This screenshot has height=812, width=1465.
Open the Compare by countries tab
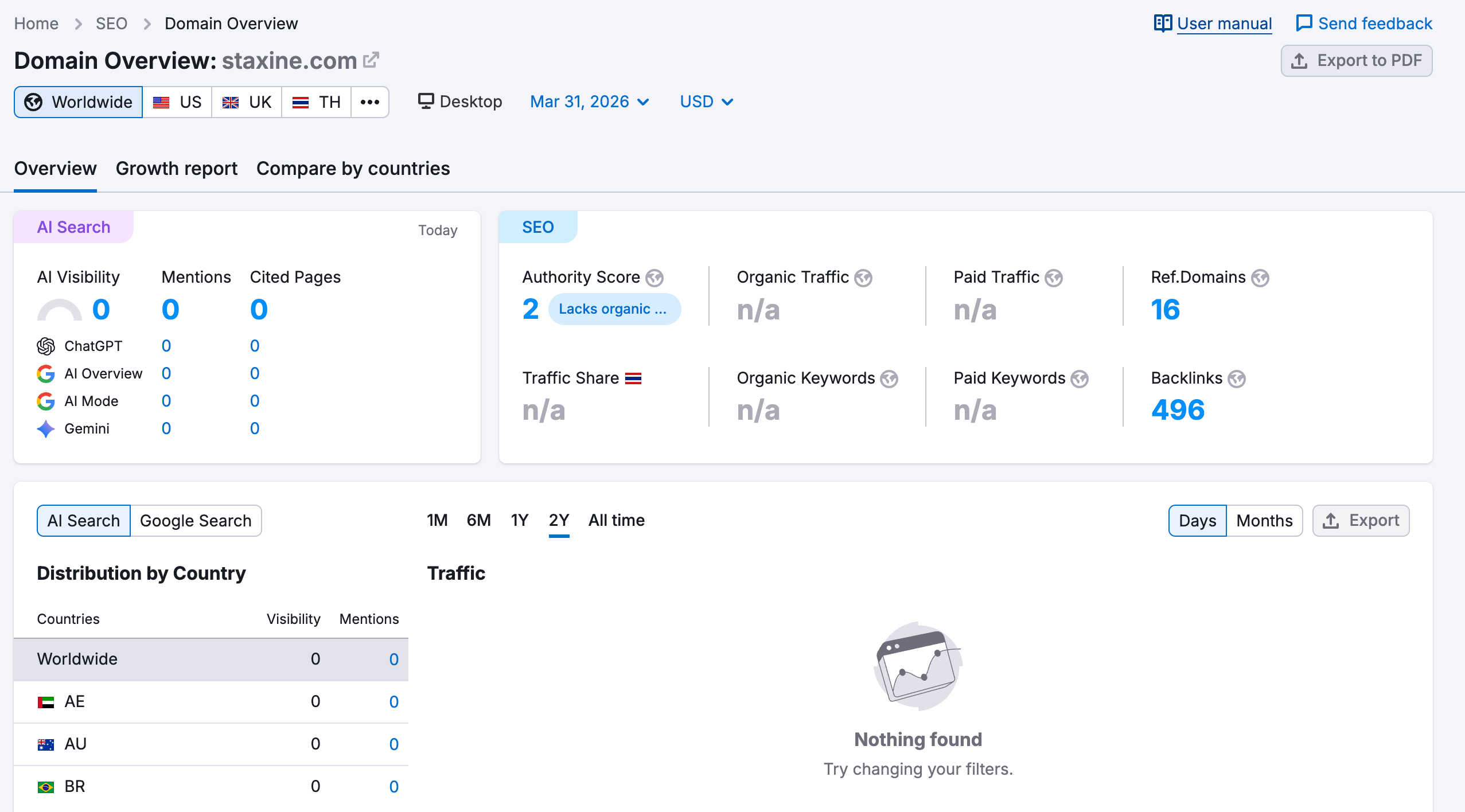pos(353,169)
